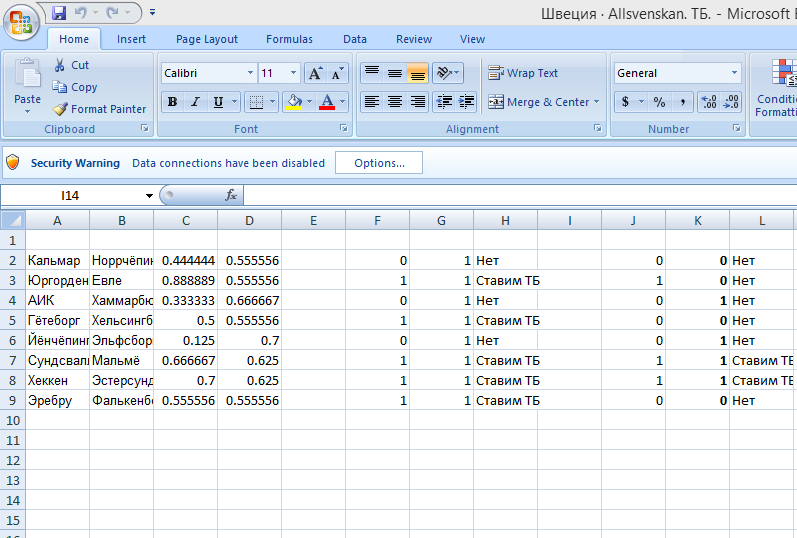
Task: Switch to the Data tab
Action: [354, 39]
